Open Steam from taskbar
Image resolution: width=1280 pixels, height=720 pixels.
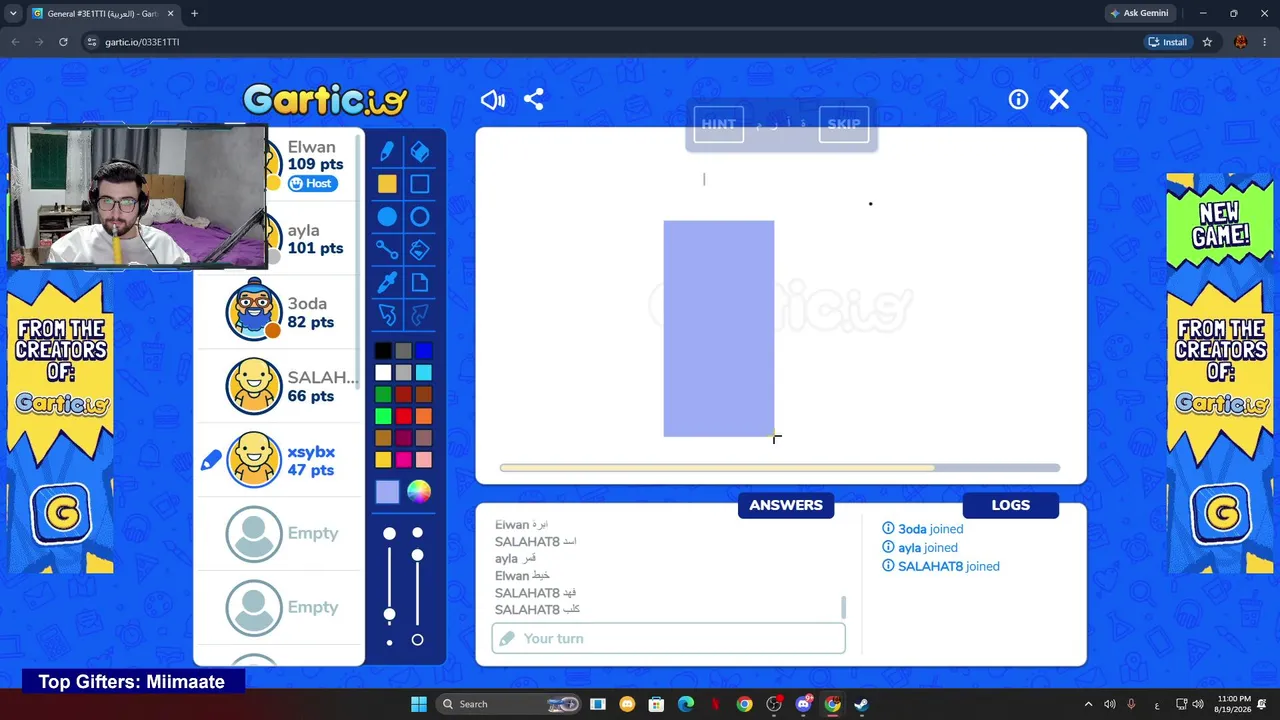(x=861, y=704)
